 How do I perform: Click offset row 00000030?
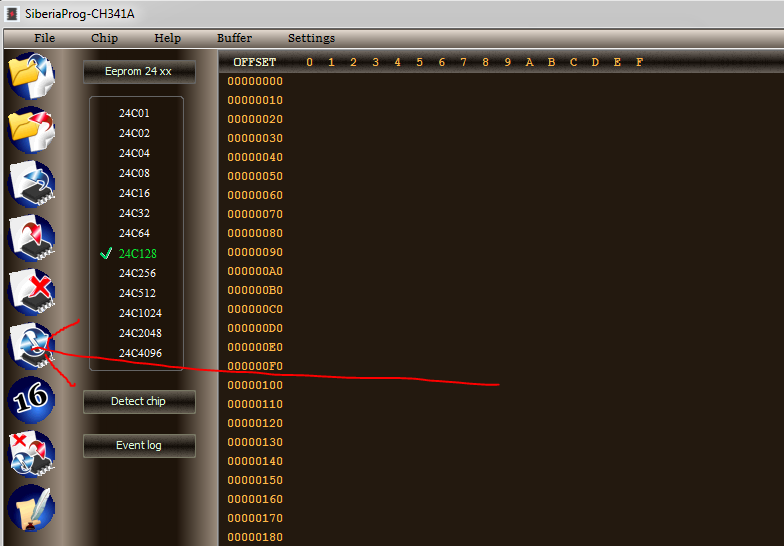[255, 138]
